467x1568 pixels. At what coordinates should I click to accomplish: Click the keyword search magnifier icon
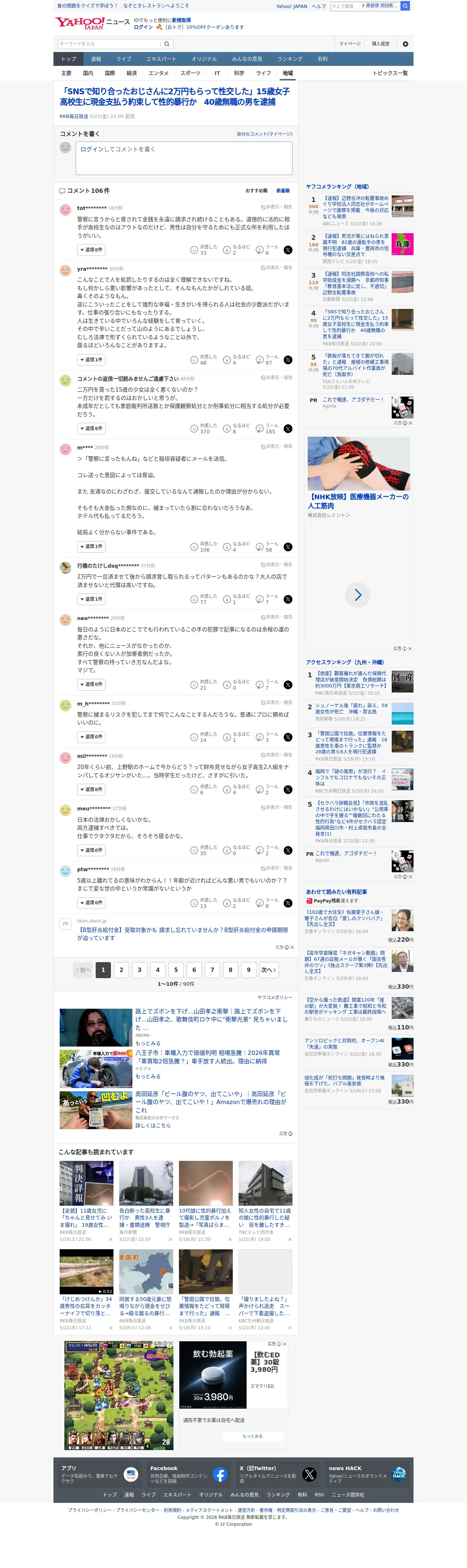[167, 44]
